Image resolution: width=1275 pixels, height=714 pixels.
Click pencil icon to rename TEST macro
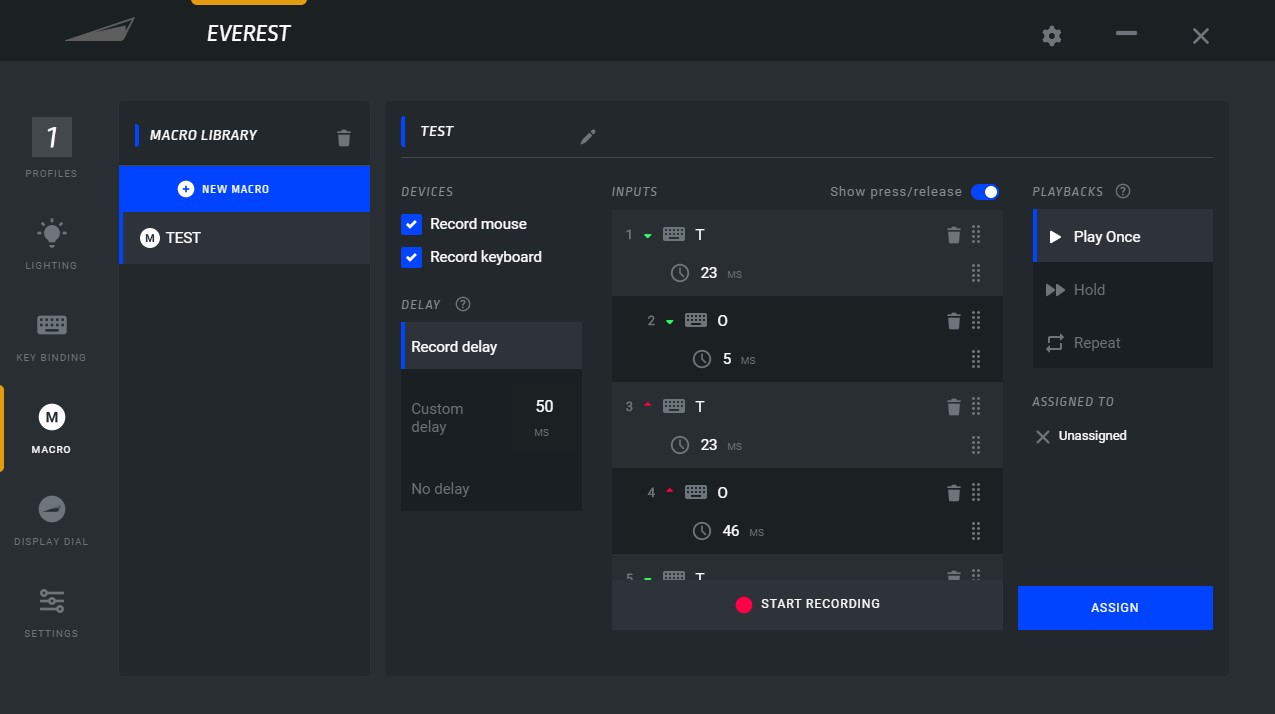[588, 137]
